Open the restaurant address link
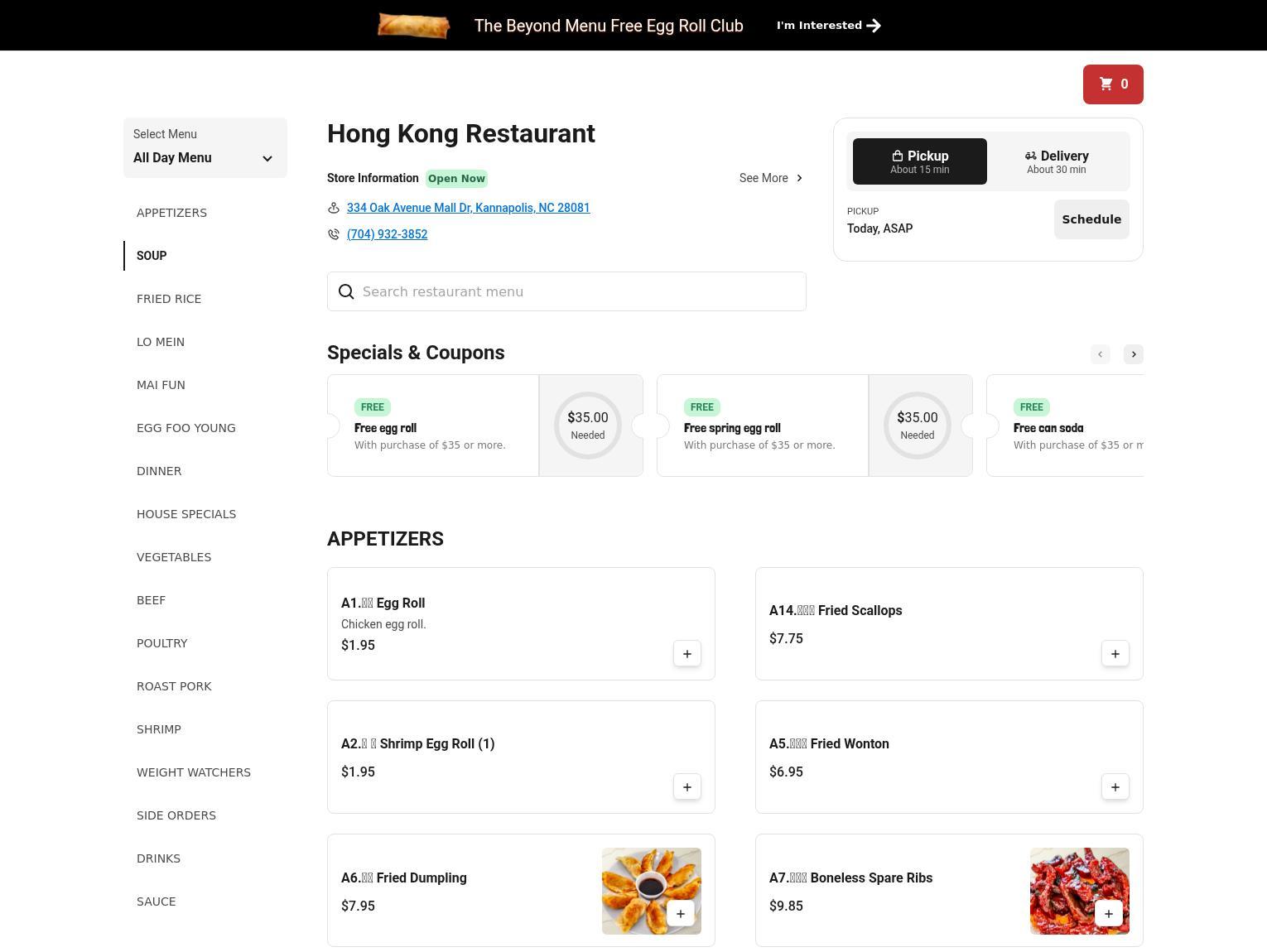The height and width of the screenshot is (952, 1267). [x=468, y=208]
